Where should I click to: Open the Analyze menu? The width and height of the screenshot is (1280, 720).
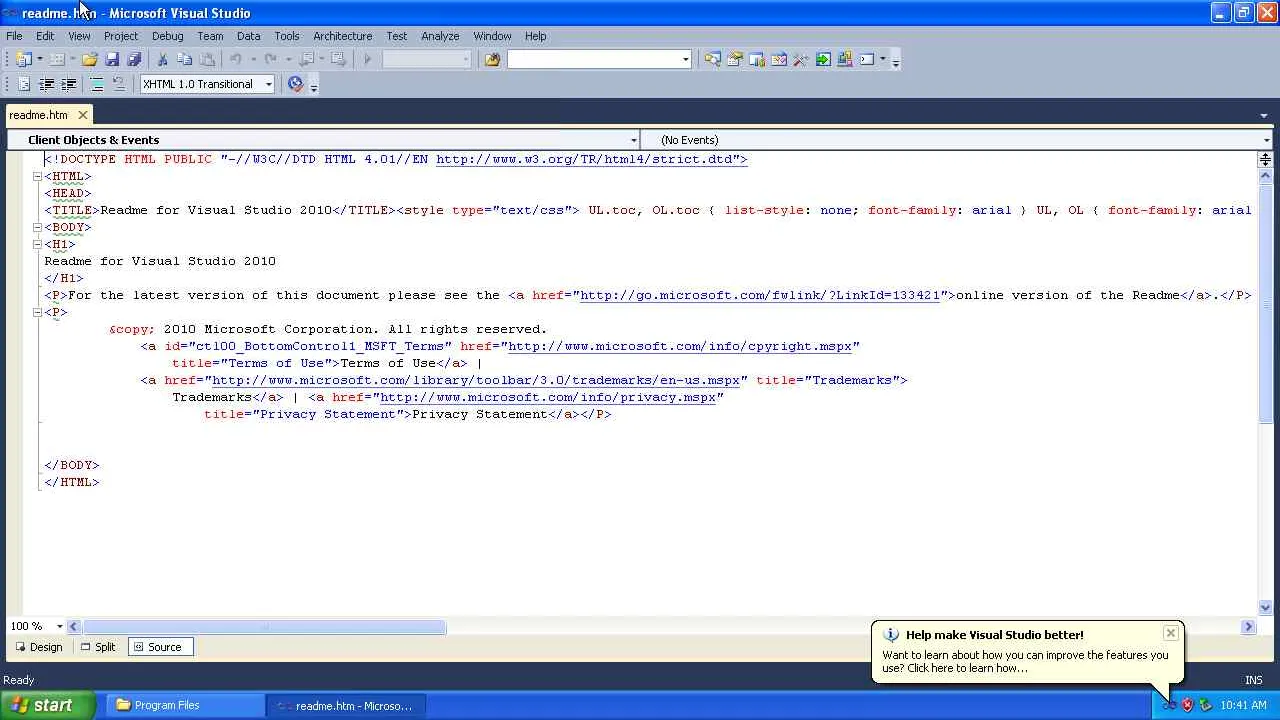pyautogui.click(x=440, y=36)
